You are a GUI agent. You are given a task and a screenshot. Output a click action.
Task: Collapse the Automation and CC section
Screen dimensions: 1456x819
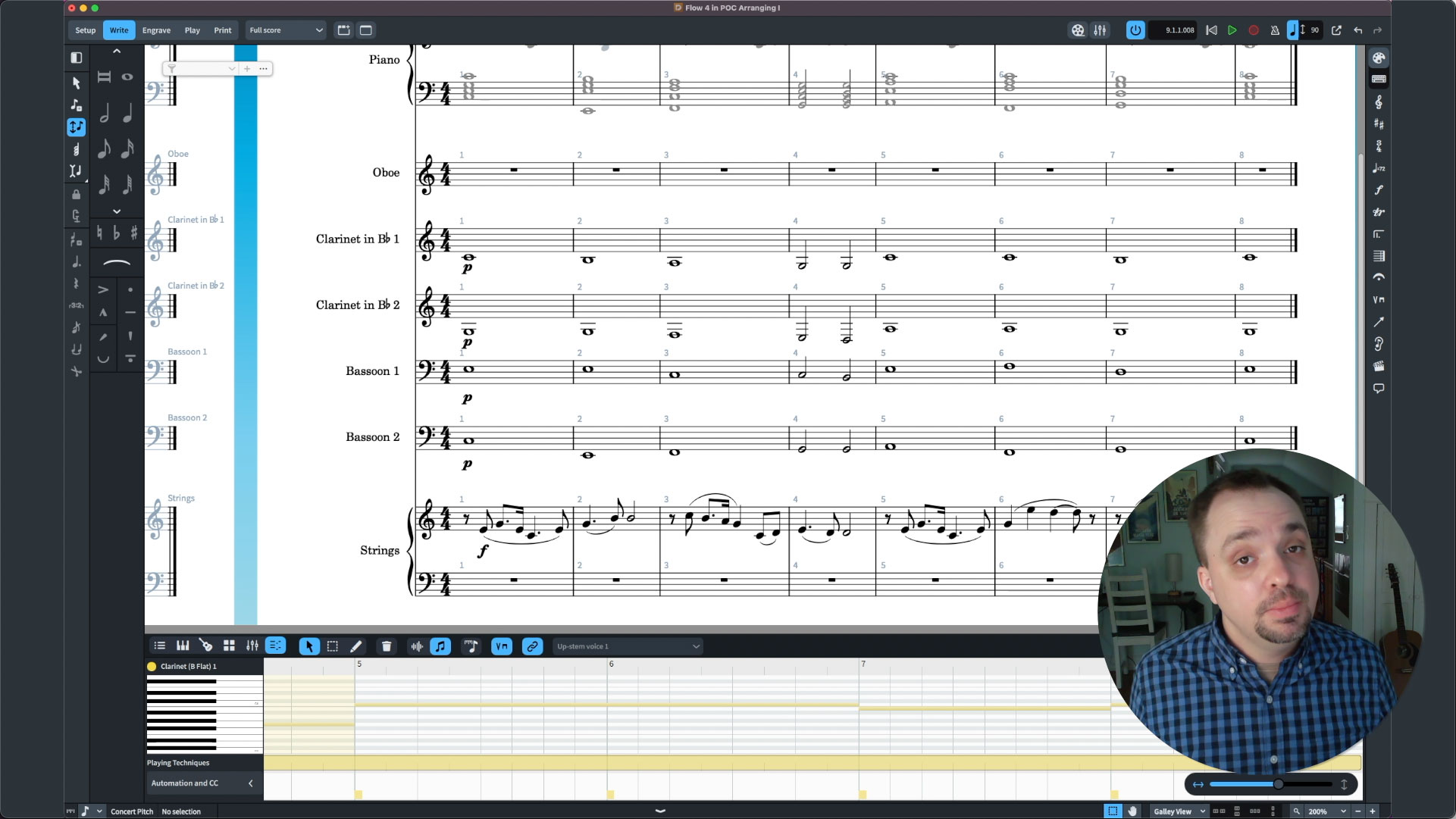pyautogui.click(x=250, y=783)
